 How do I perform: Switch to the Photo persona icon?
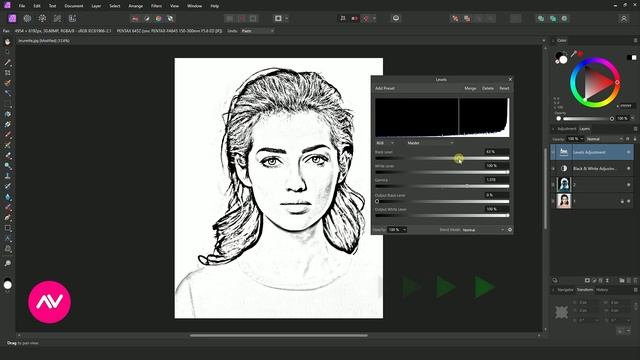point(12,18)
